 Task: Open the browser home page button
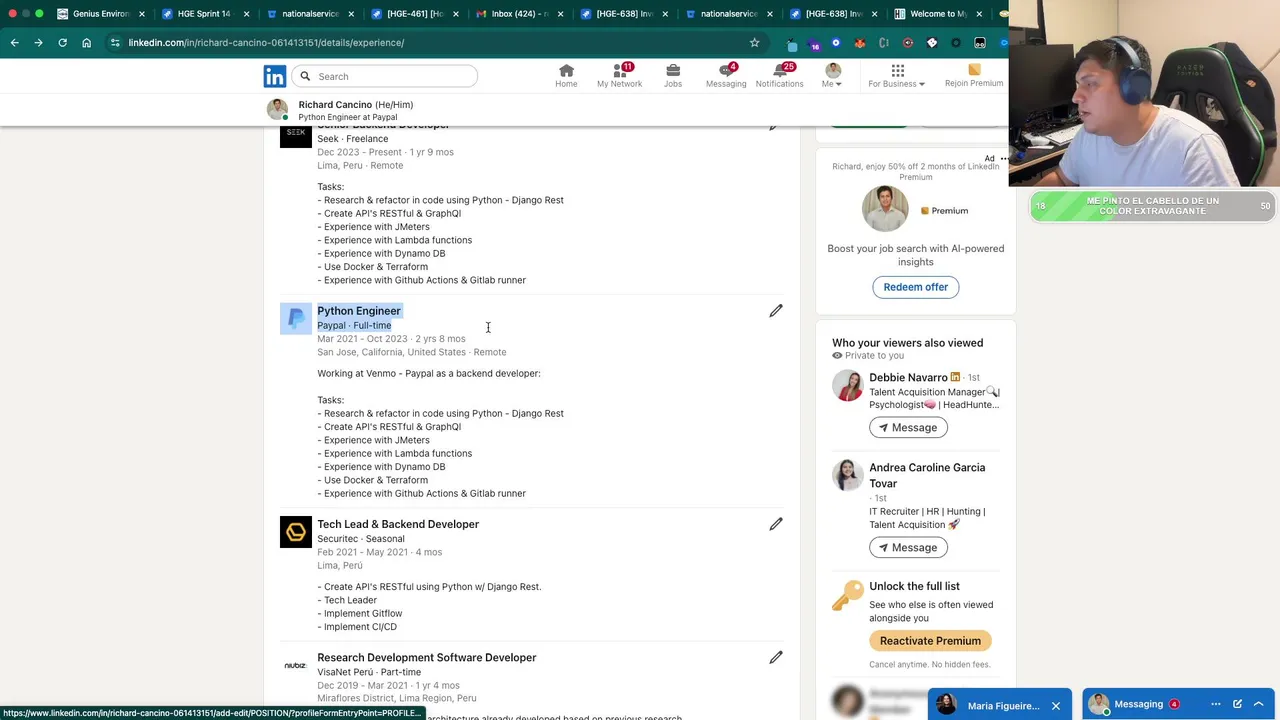(86, 43)
